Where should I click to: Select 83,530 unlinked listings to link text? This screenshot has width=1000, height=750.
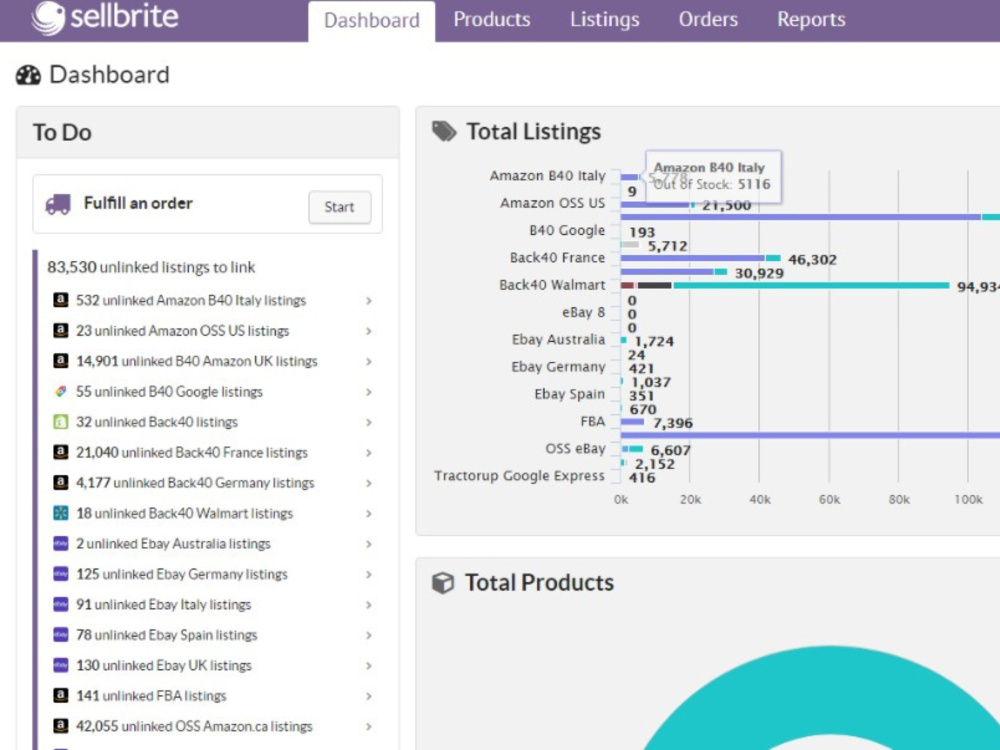[x=151, y=267]
